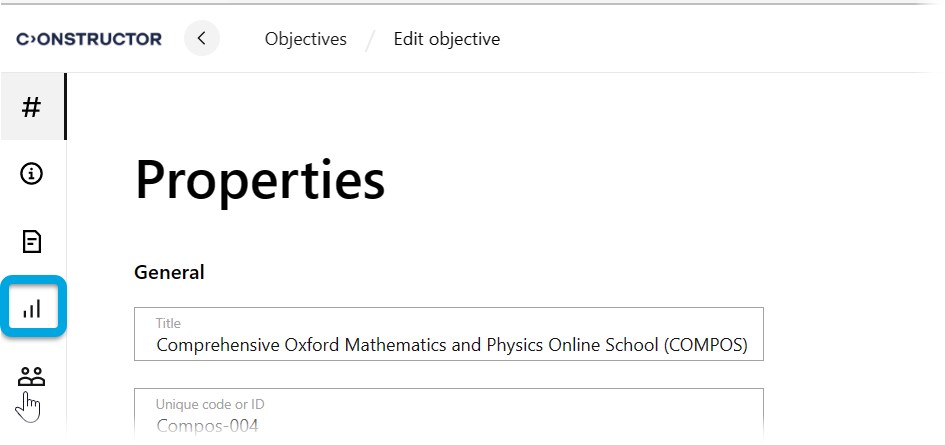Click the General section heading
The height and width of the screenshot is (445, 945).
[x=169, y=272]
